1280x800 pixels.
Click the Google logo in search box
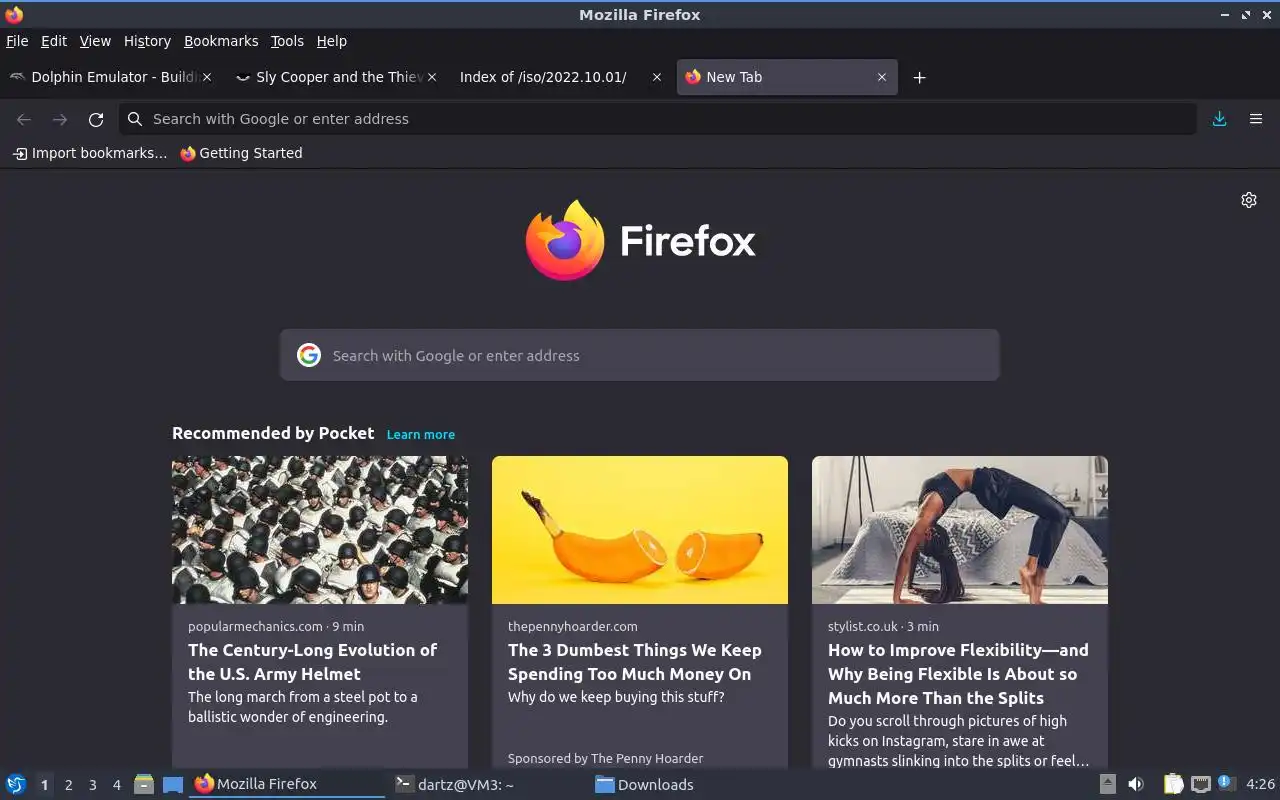pyautogui.click(x=309, y=355)
